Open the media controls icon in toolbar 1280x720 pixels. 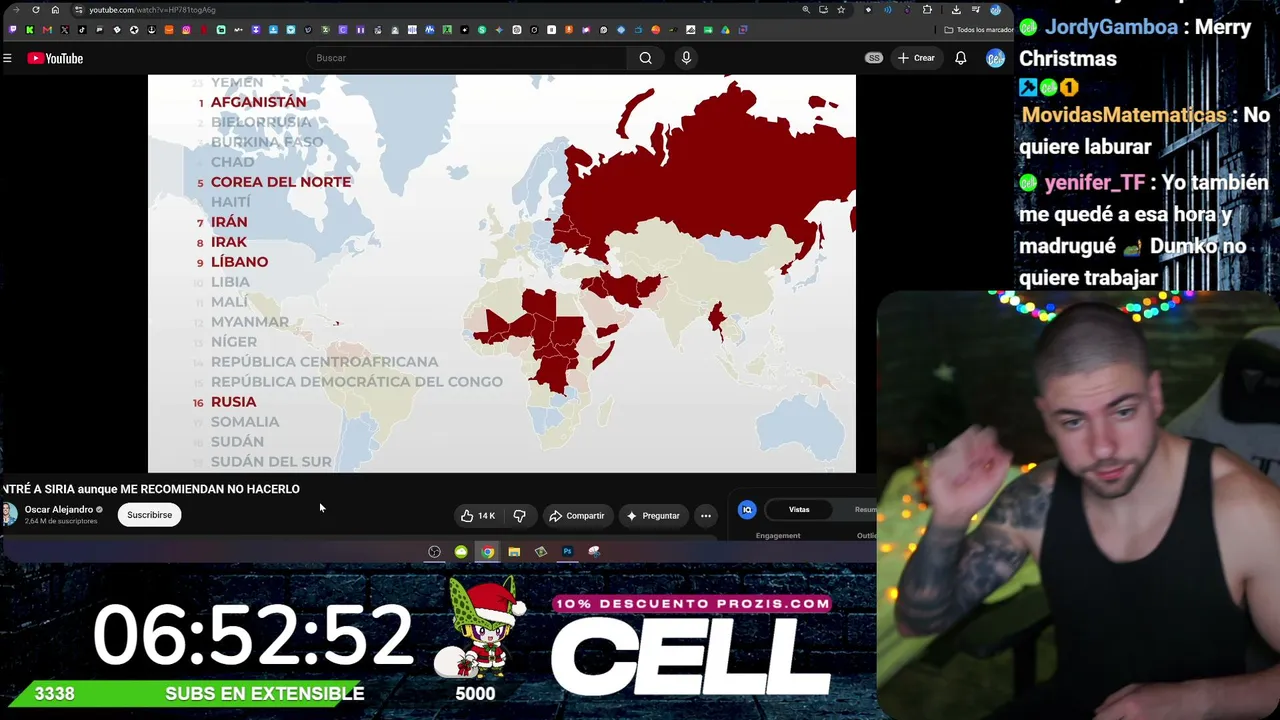976,10
